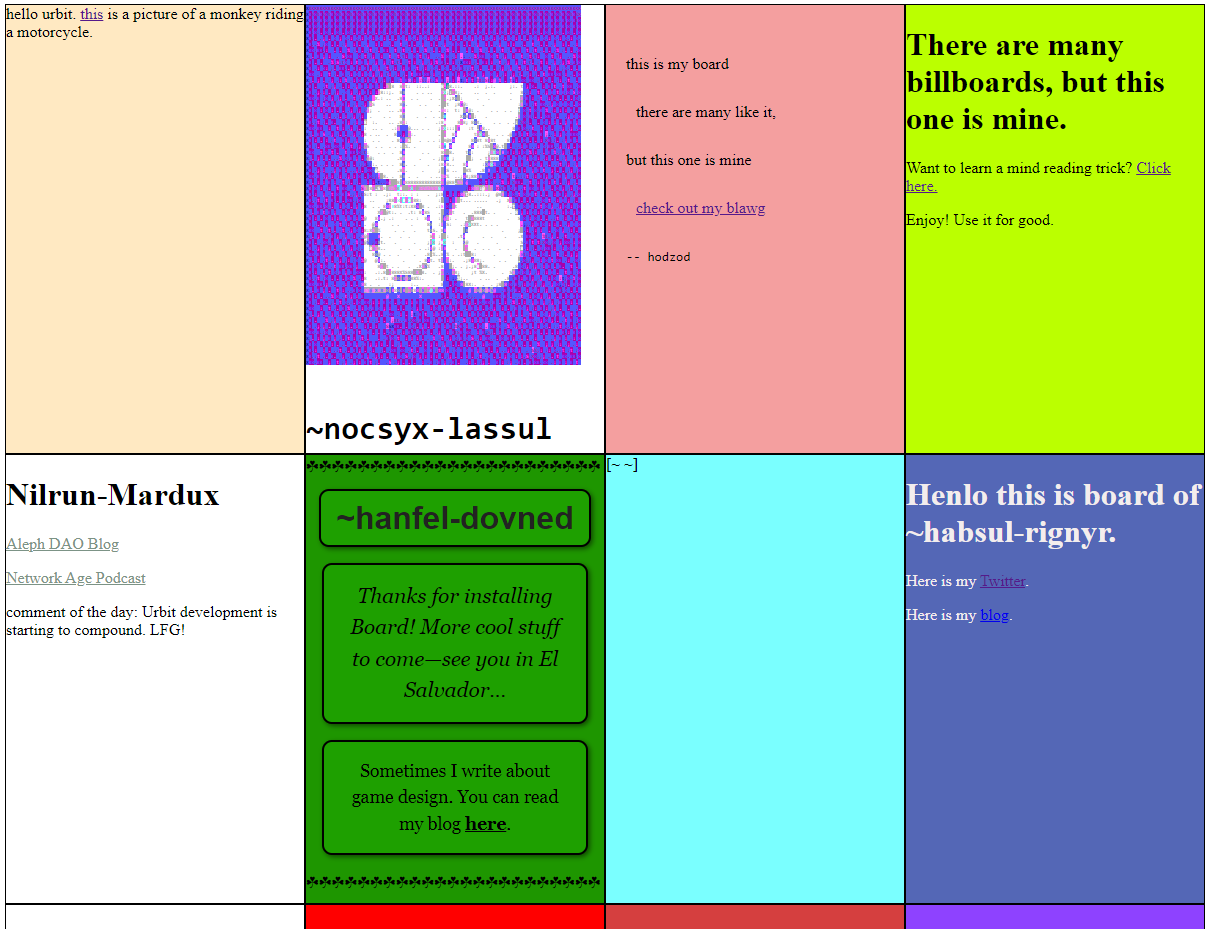Click the "Thanks for installing Board!" box

coord(455,643)
